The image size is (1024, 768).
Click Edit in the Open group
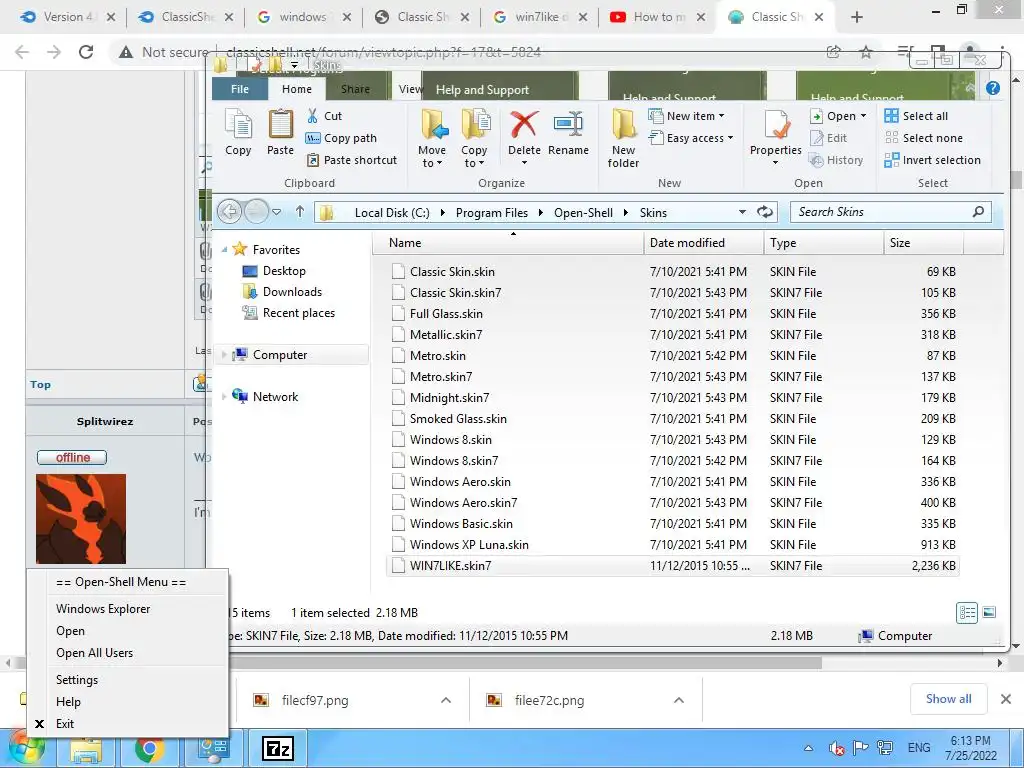click(828, 138)
